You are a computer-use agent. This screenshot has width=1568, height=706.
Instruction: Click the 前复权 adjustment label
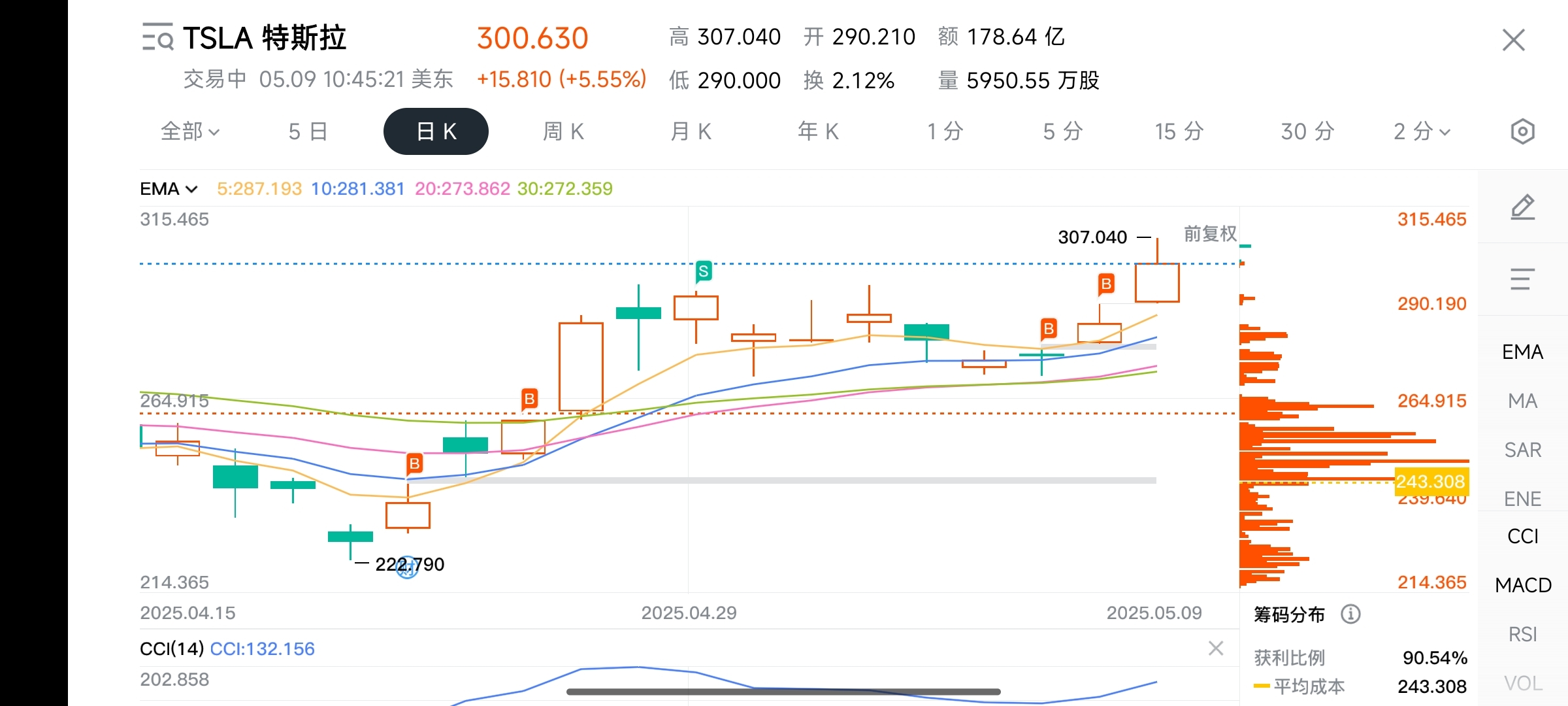(1210, 234)
